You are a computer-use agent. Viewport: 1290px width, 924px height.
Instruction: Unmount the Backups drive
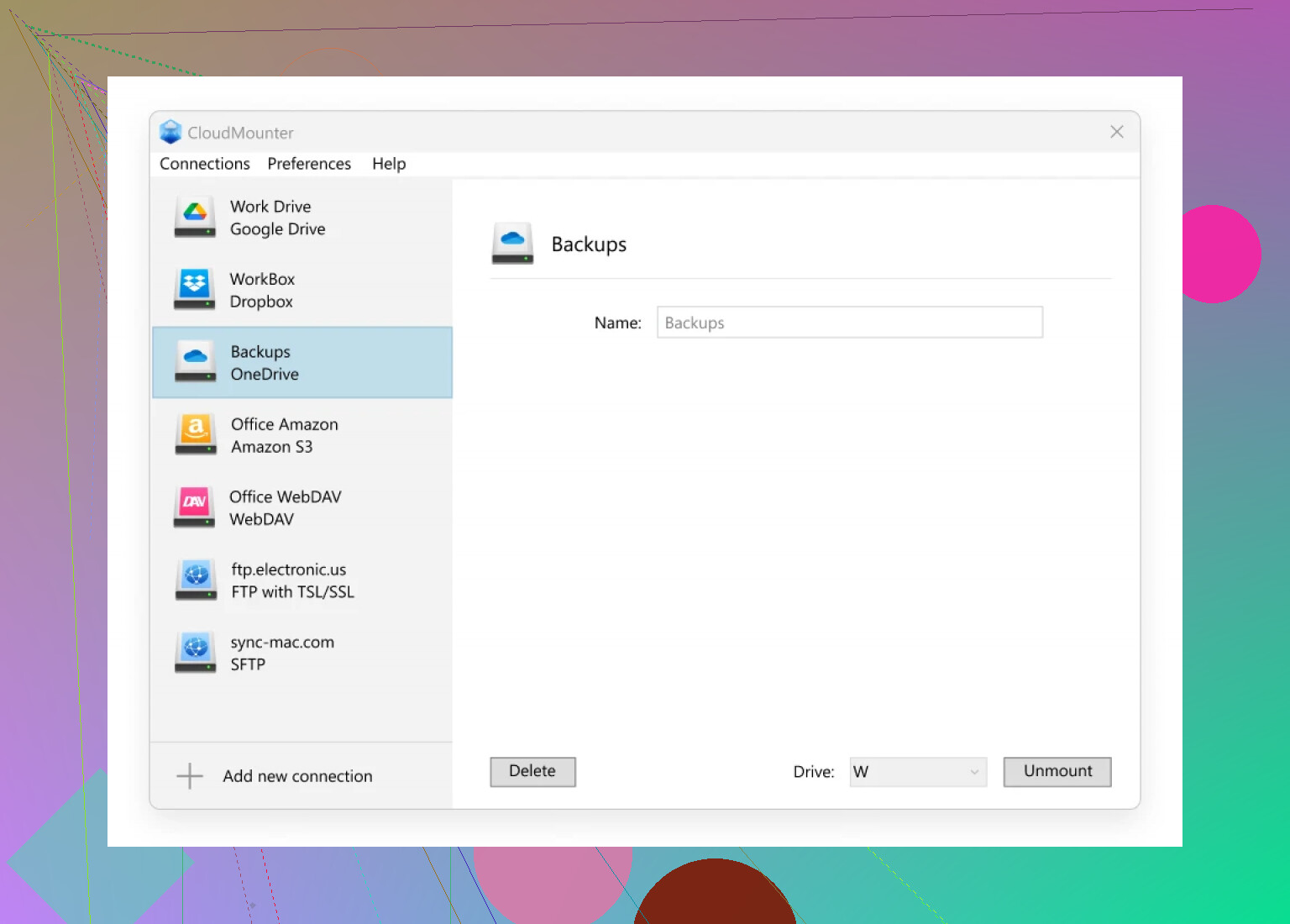[x=1057, y=771]
